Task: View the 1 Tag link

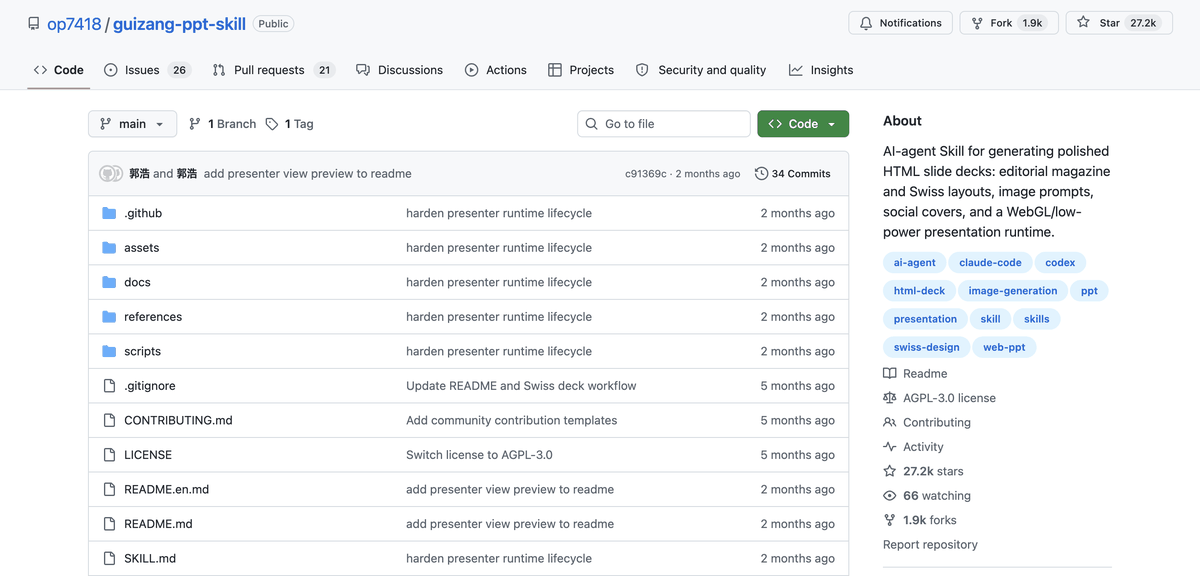Action: click(x=290, y=124)
